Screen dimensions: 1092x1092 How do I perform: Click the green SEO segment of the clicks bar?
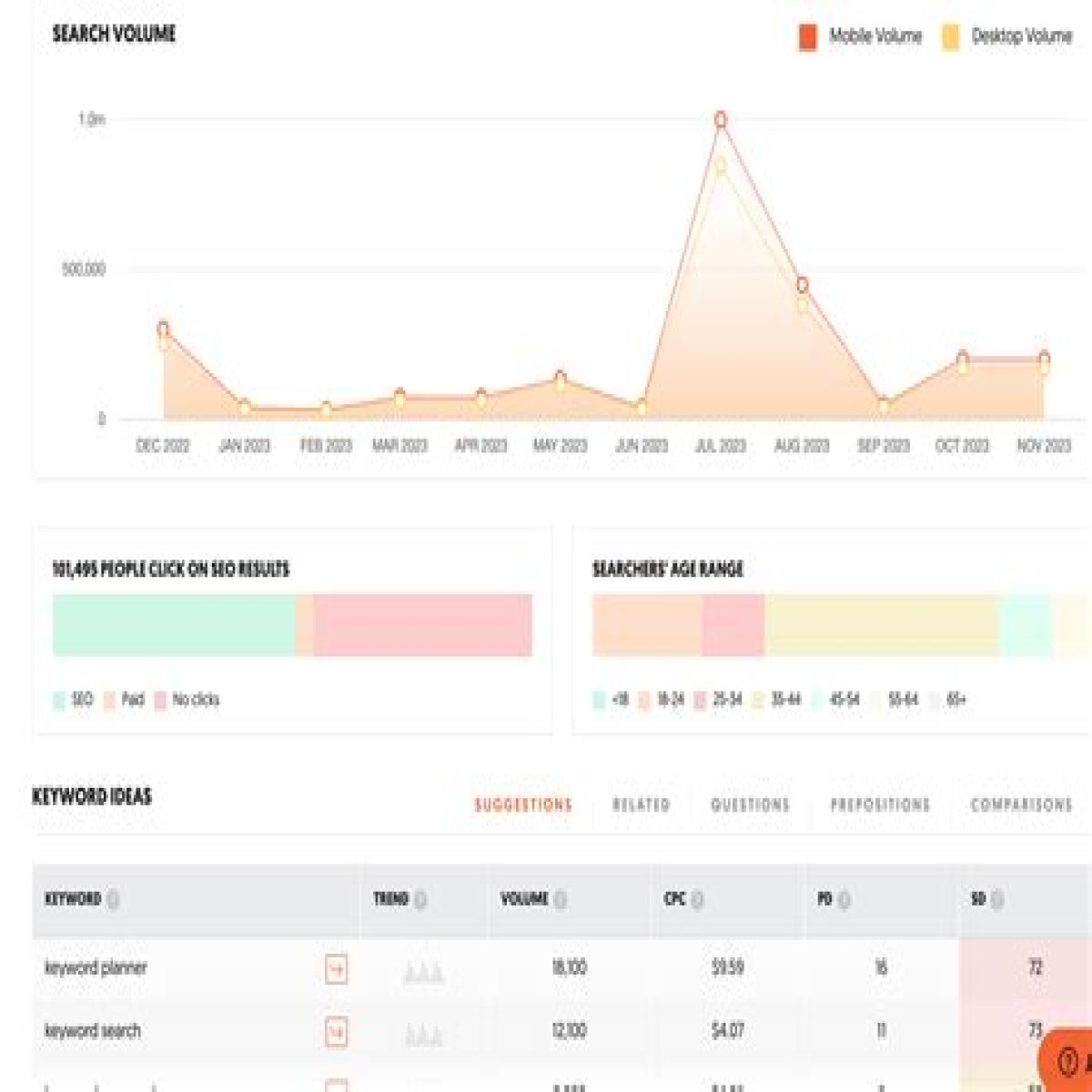pyautogui.click(x=174, y=625)
